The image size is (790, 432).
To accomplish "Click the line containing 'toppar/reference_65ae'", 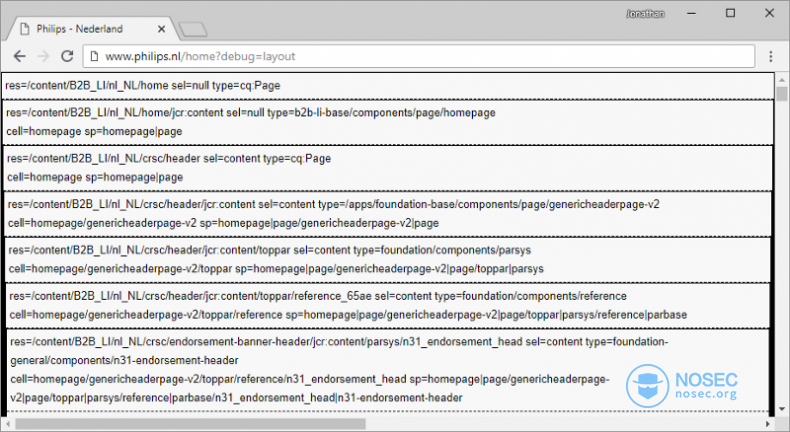I will [318, 296].
